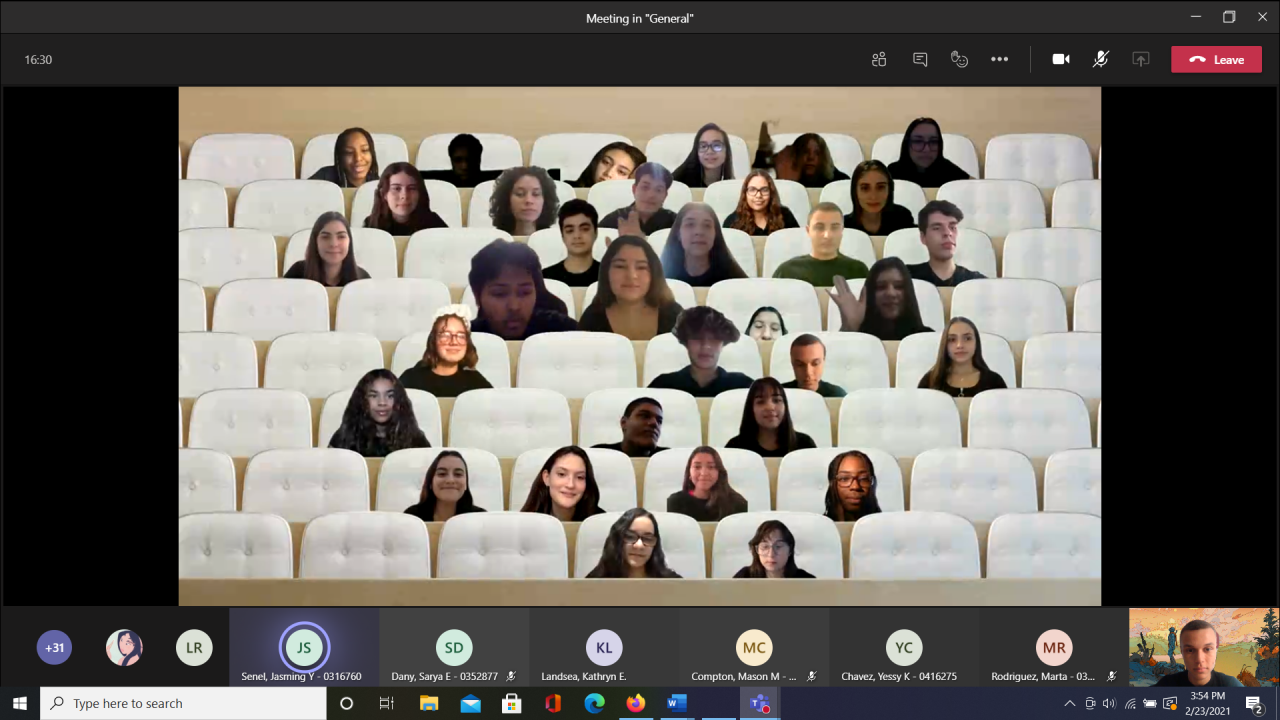Turn the camera off
Viewport: 1280px width, 720px height.
pyautogui.click(x=1061, y=59)
